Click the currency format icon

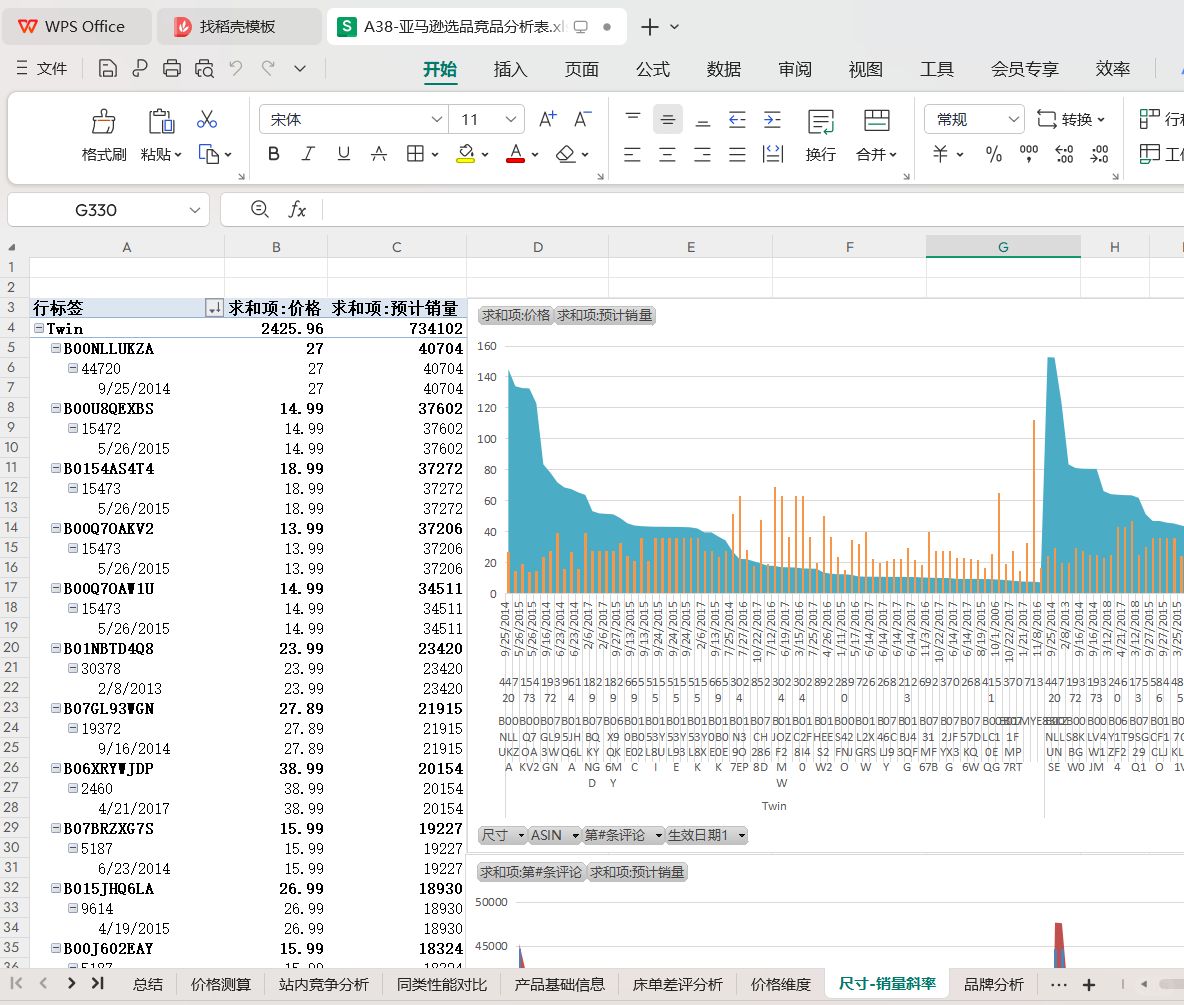tap(940, 155)
